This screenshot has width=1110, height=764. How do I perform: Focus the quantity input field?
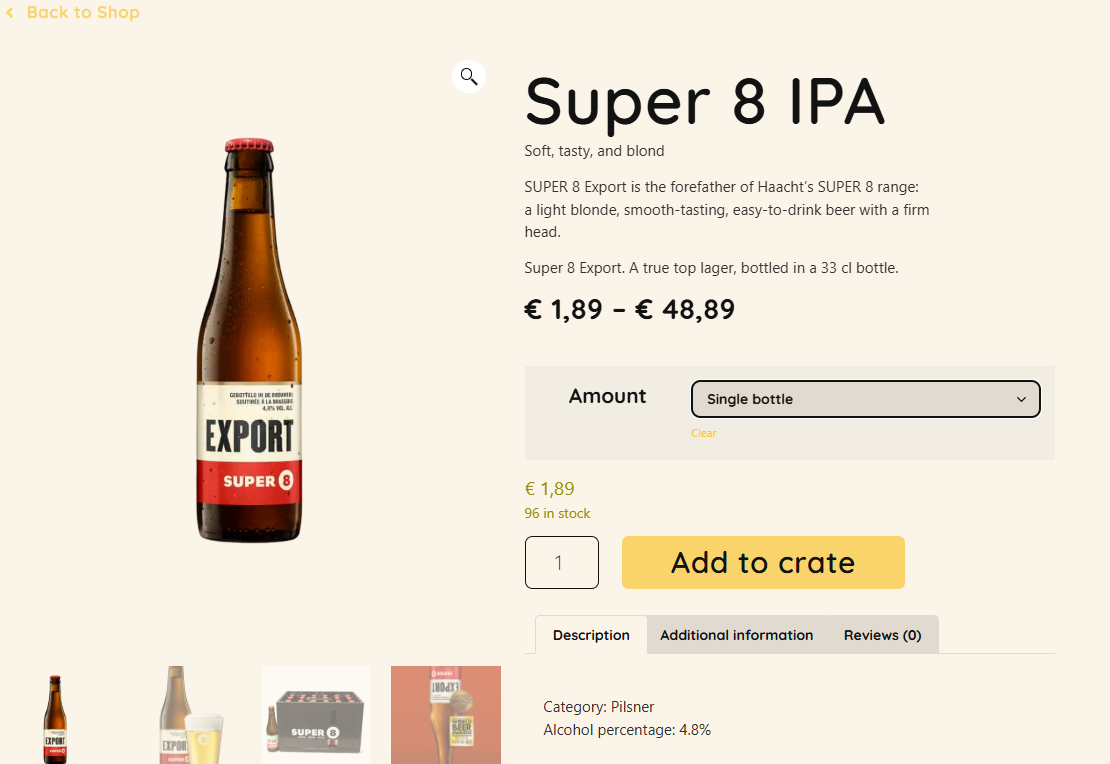[561, 563]
